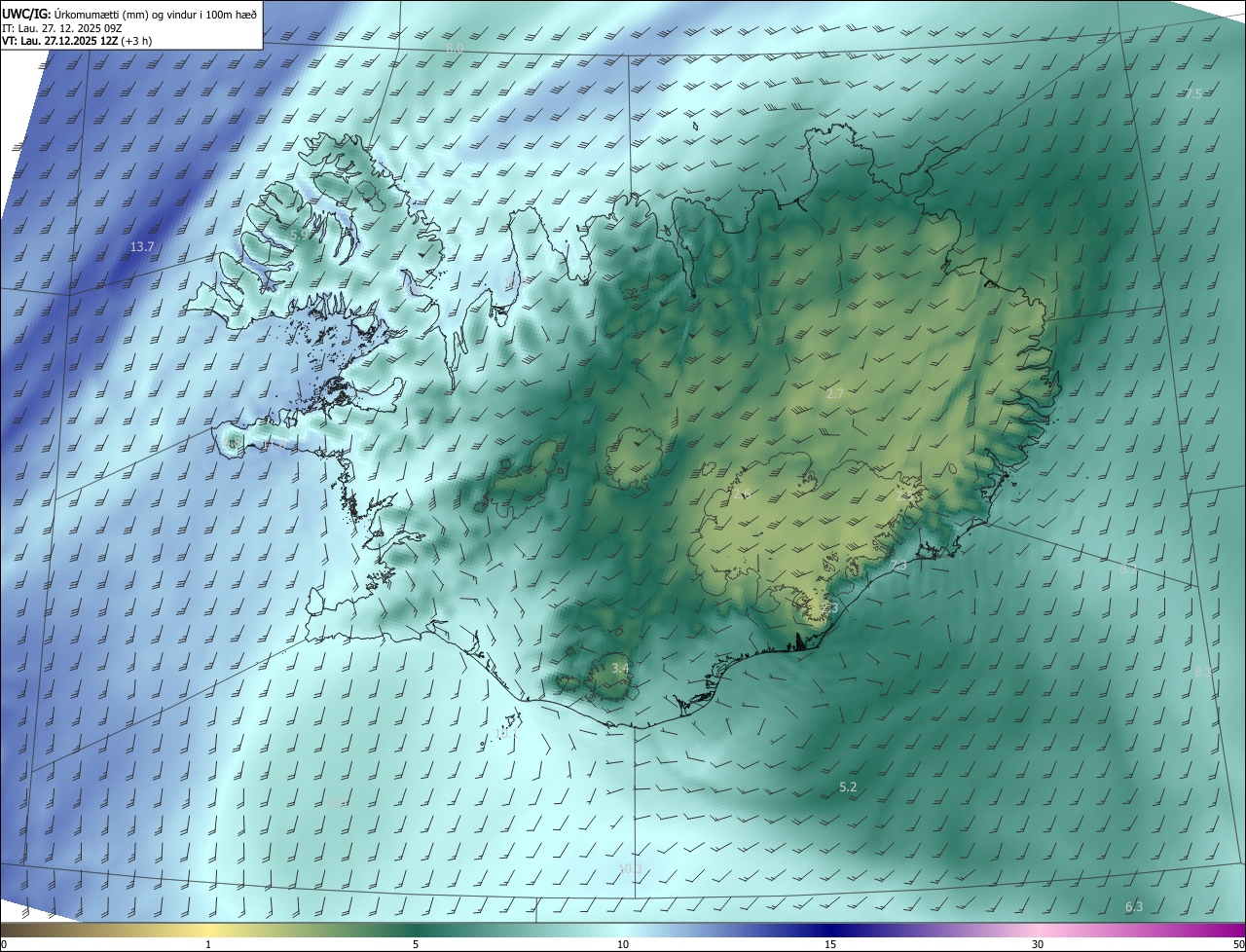The image size is (1246, 952).
Task: Click the 1 label on the color scale
Action: (208, 944)
